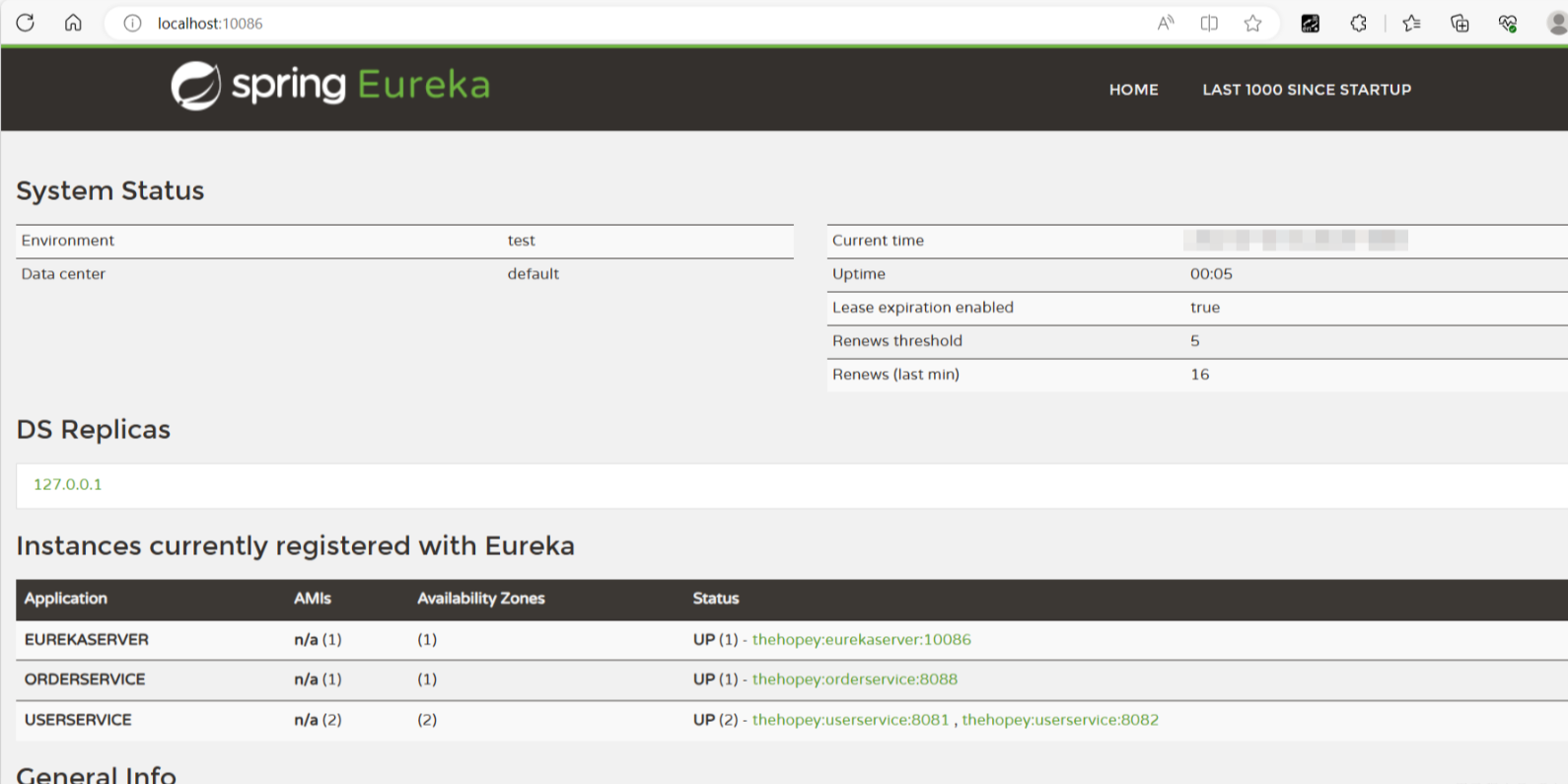
Task: Open split screen view icon
Action: (1209, 24)
